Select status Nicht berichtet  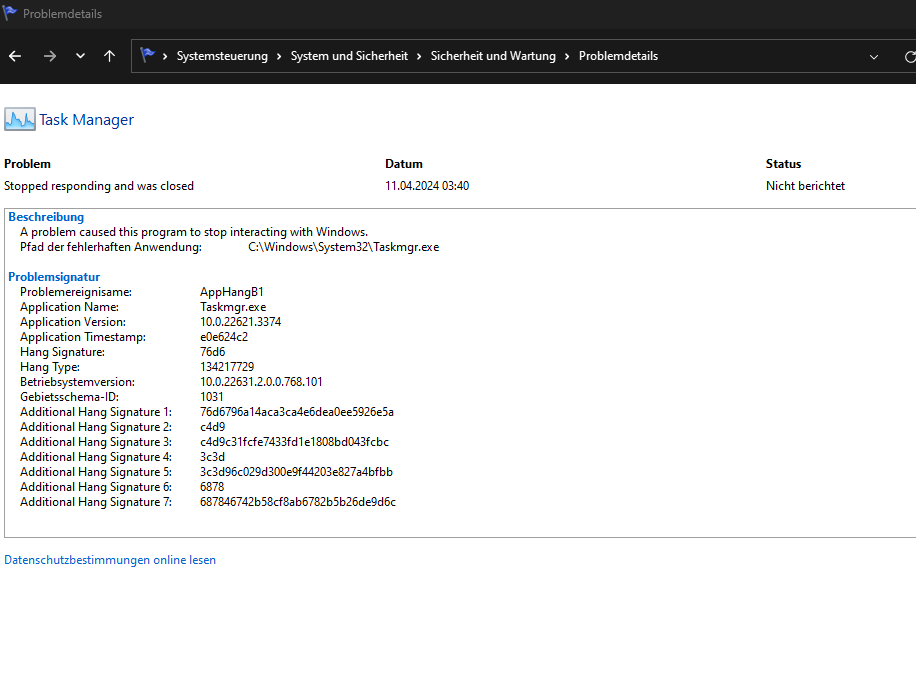coord(805,186)
